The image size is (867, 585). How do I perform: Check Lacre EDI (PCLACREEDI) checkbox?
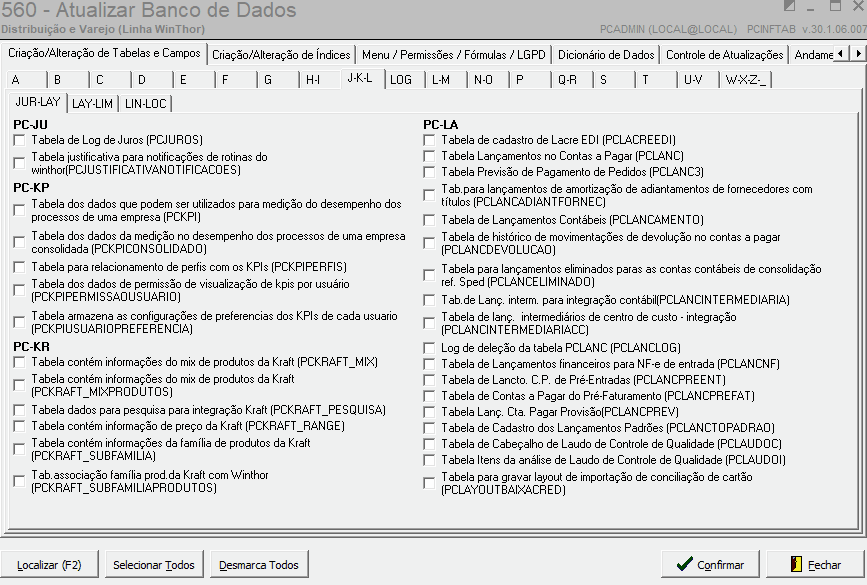coord(429,140)
